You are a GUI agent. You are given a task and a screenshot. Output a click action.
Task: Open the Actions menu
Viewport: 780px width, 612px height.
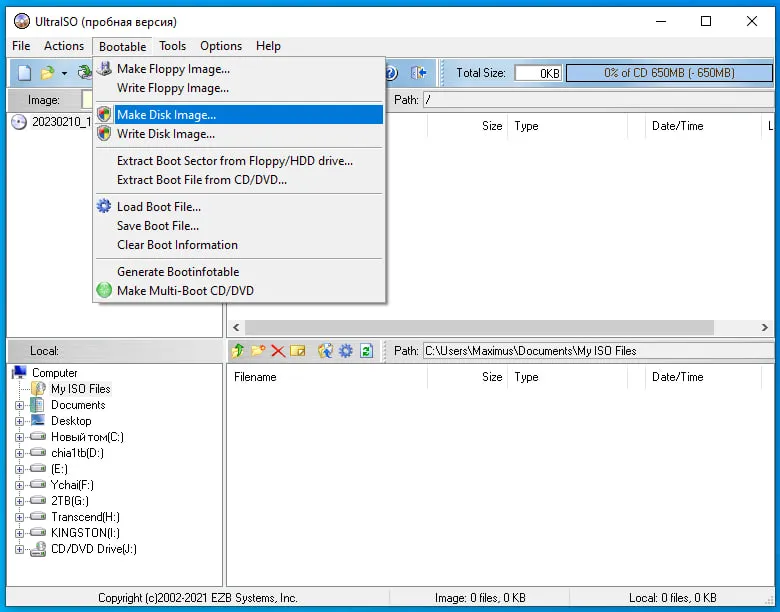pos(64,46)
